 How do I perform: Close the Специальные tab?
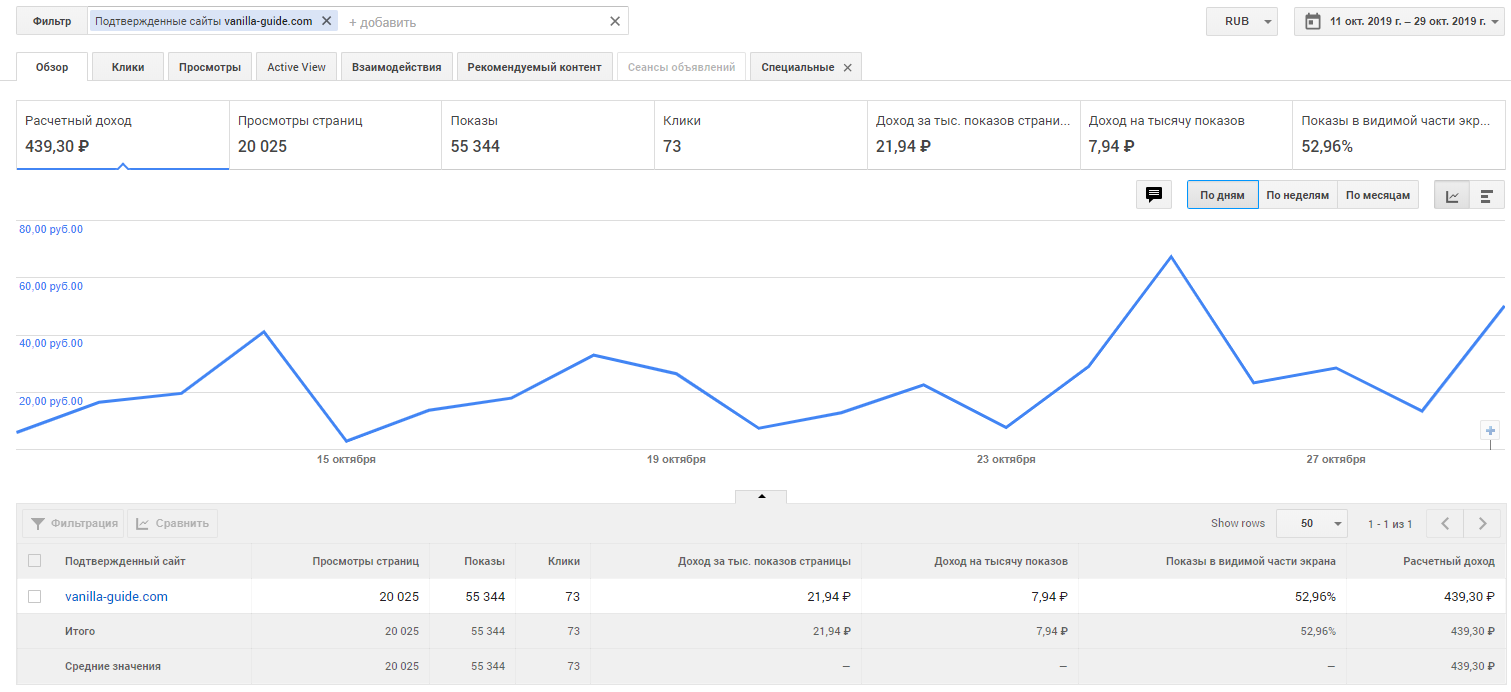pos(847,67)
